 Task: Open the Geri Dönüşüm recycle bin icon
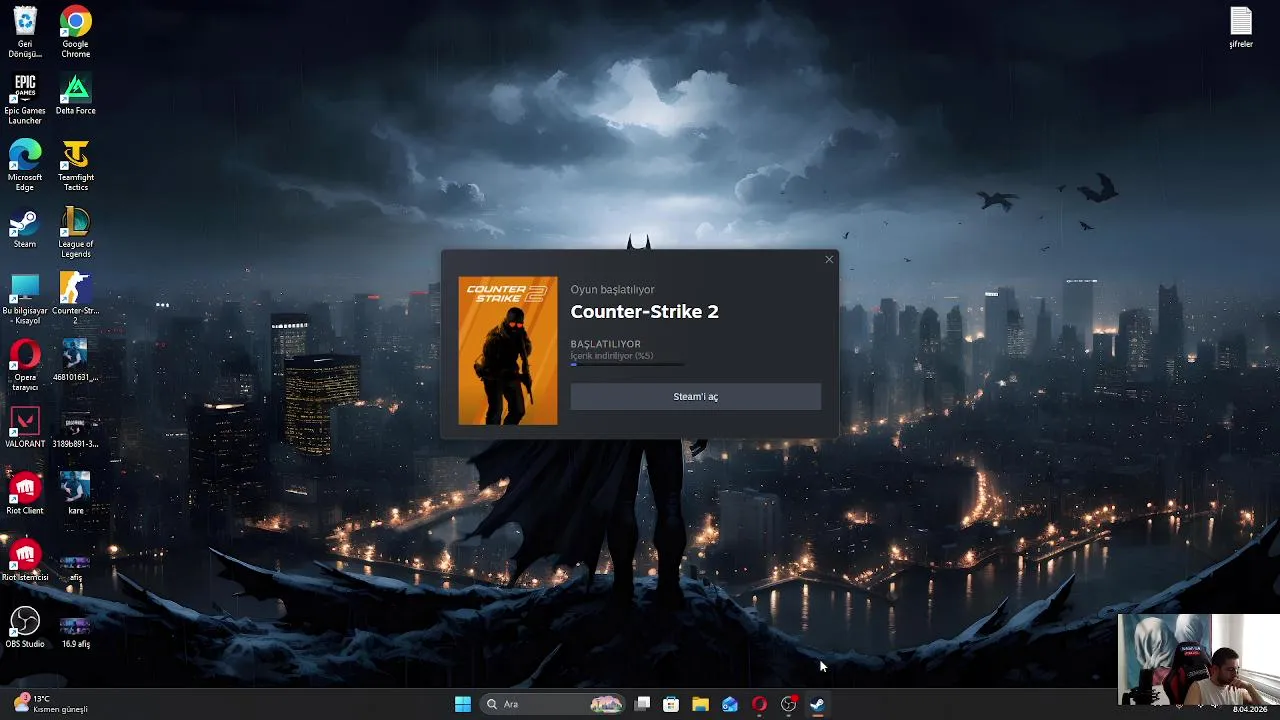pyautogui.click(x=25, y=32)
